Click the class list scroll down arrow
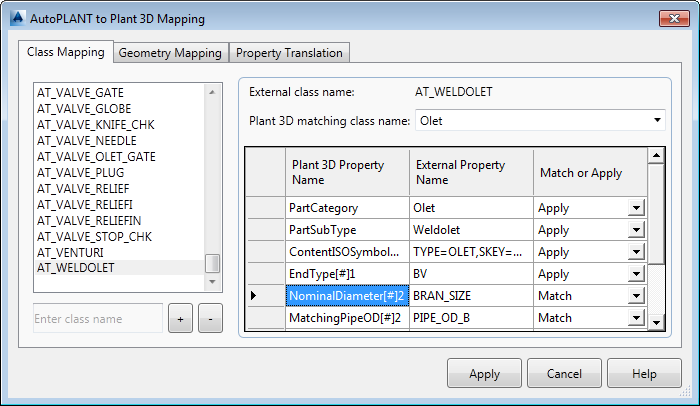Screen dimensions: 700x406 [212, 282]
